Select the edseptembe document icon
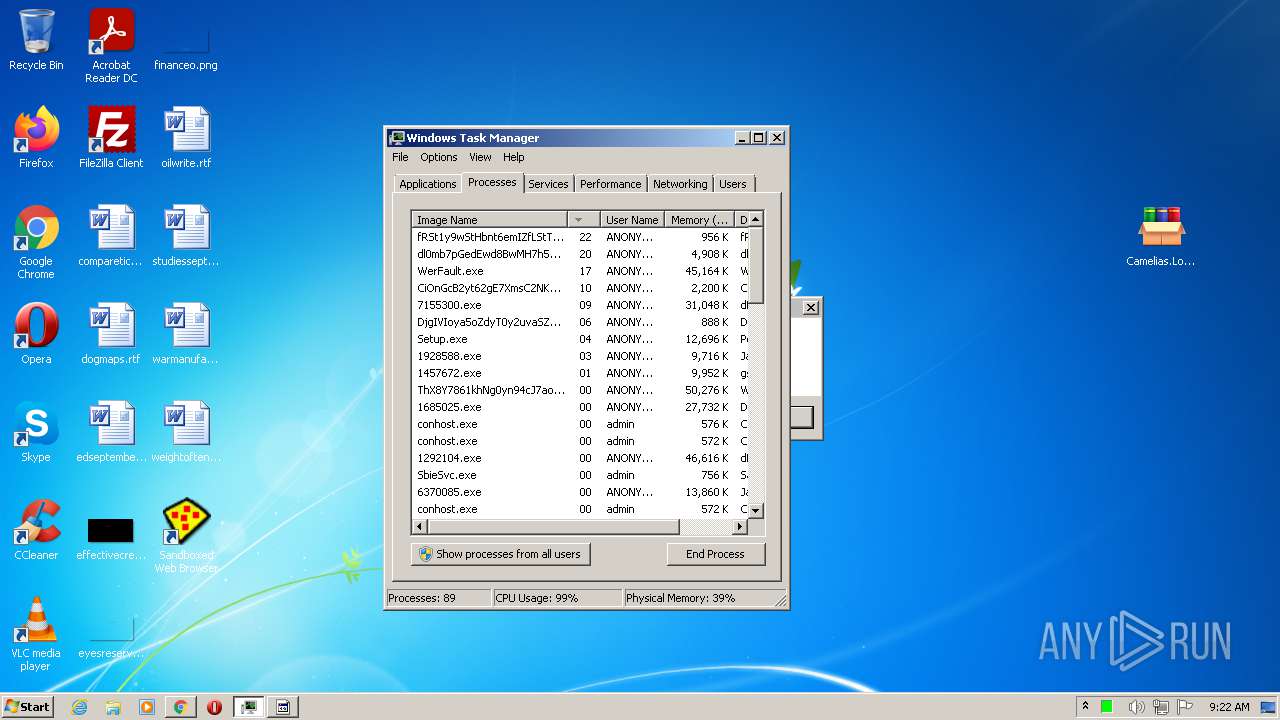1280x720 pixels. point(111,432)
